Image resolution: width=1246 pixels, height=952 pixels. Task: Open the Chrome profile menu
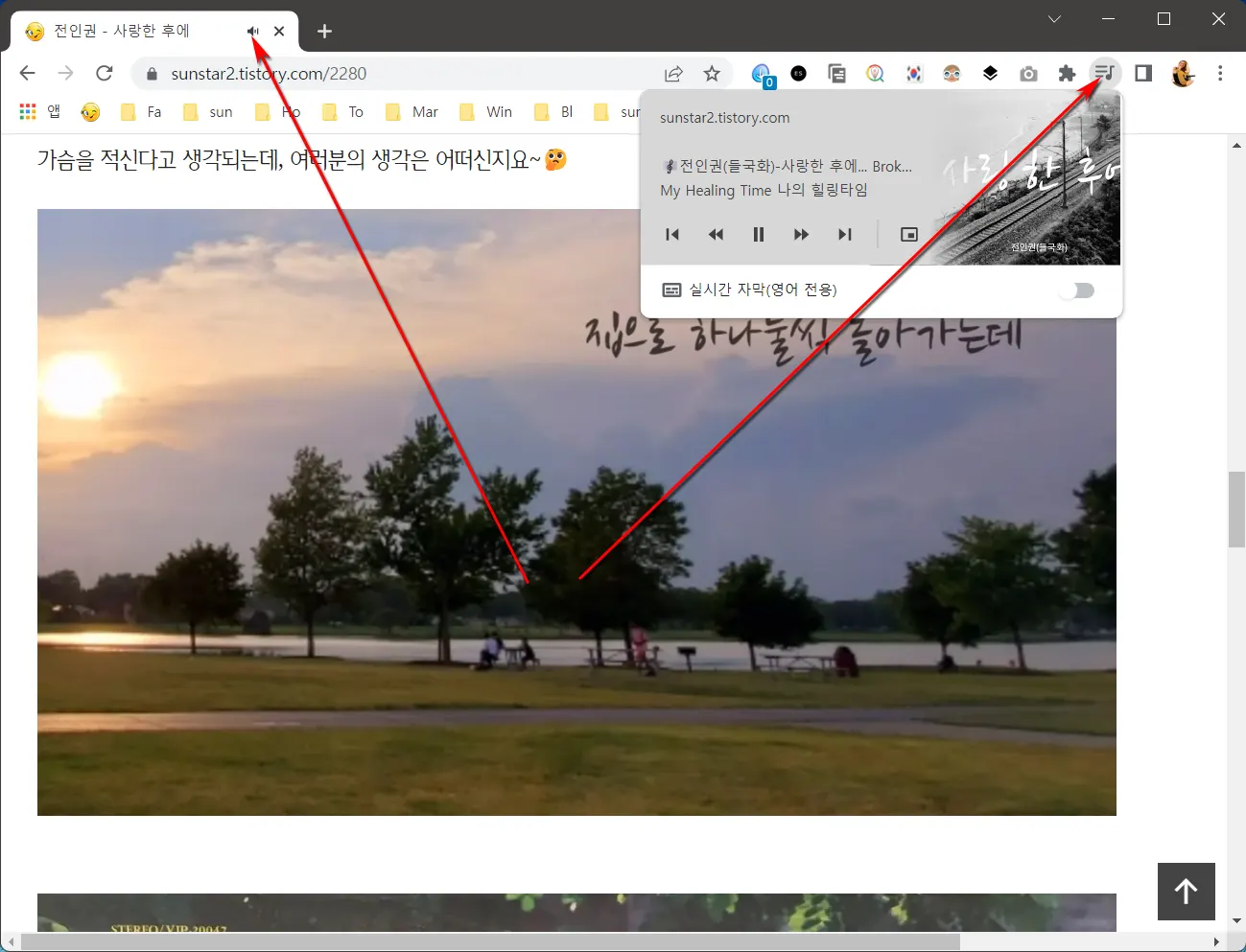pos(1183,73)
